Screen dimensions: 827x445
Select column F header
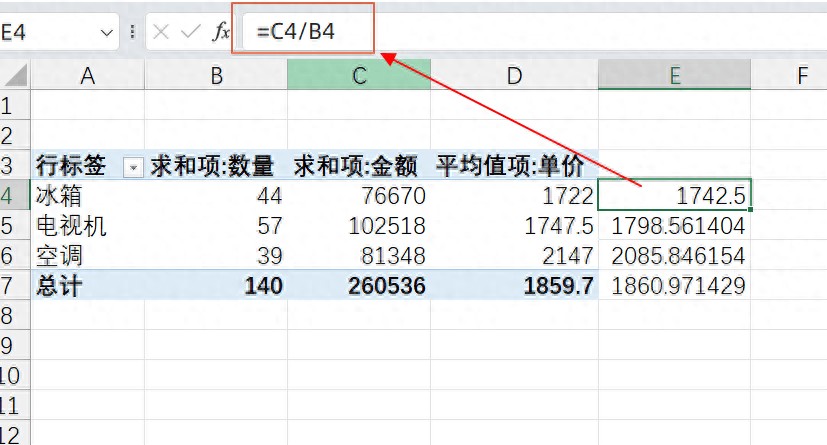point(801,75)
